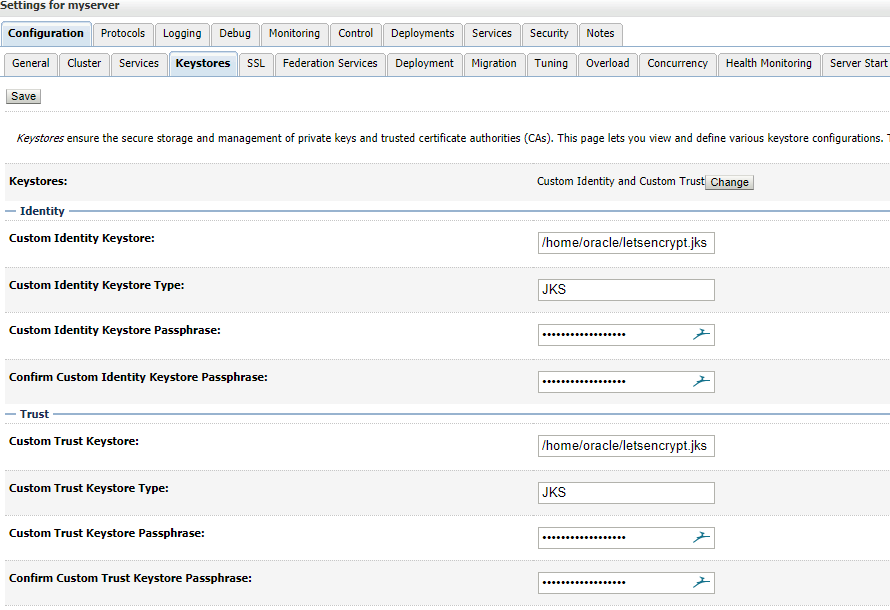Open the Health Monitoring sub-tab
The image size is (890, 610).
[x=768, y=64]
